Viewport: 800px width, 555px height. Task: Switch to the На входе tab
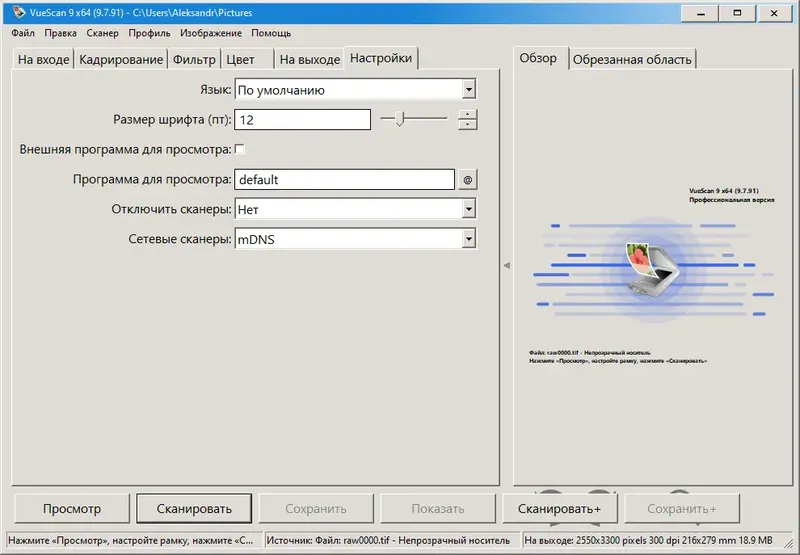tap(43, 60)
